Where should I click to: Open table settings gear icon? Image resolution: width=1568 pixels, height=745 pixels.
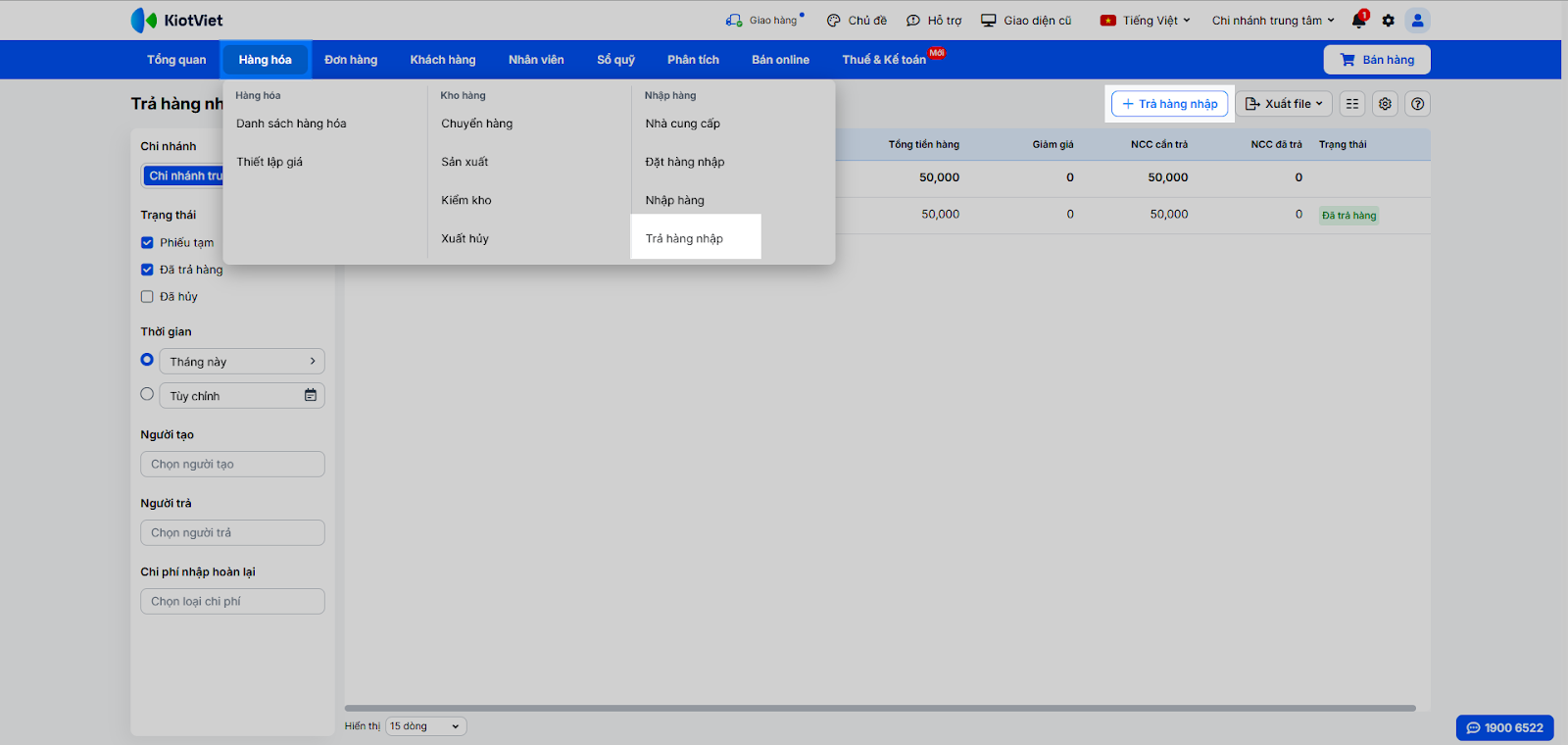[1385, 104]
